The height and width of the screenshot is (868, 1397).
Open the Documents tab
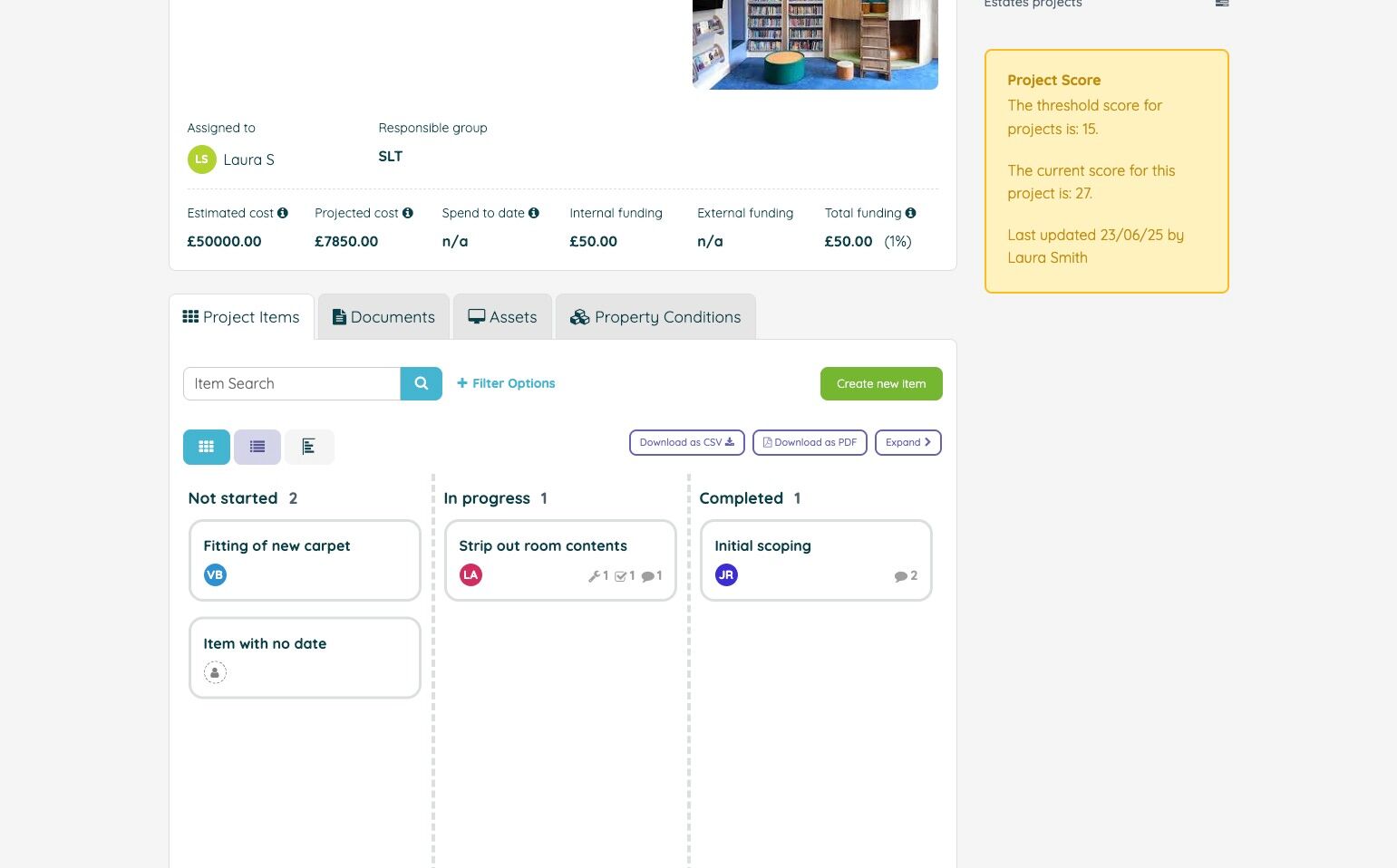pyautogui.click(x=383, y=317)
